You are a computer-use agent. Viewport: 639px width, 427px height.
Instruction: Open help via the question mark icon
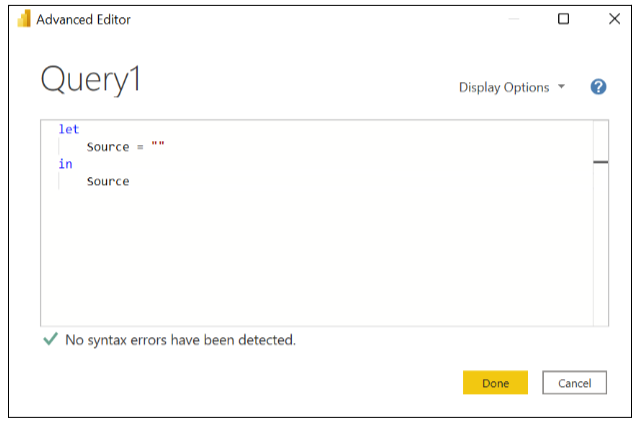click(x=598, y=87)
